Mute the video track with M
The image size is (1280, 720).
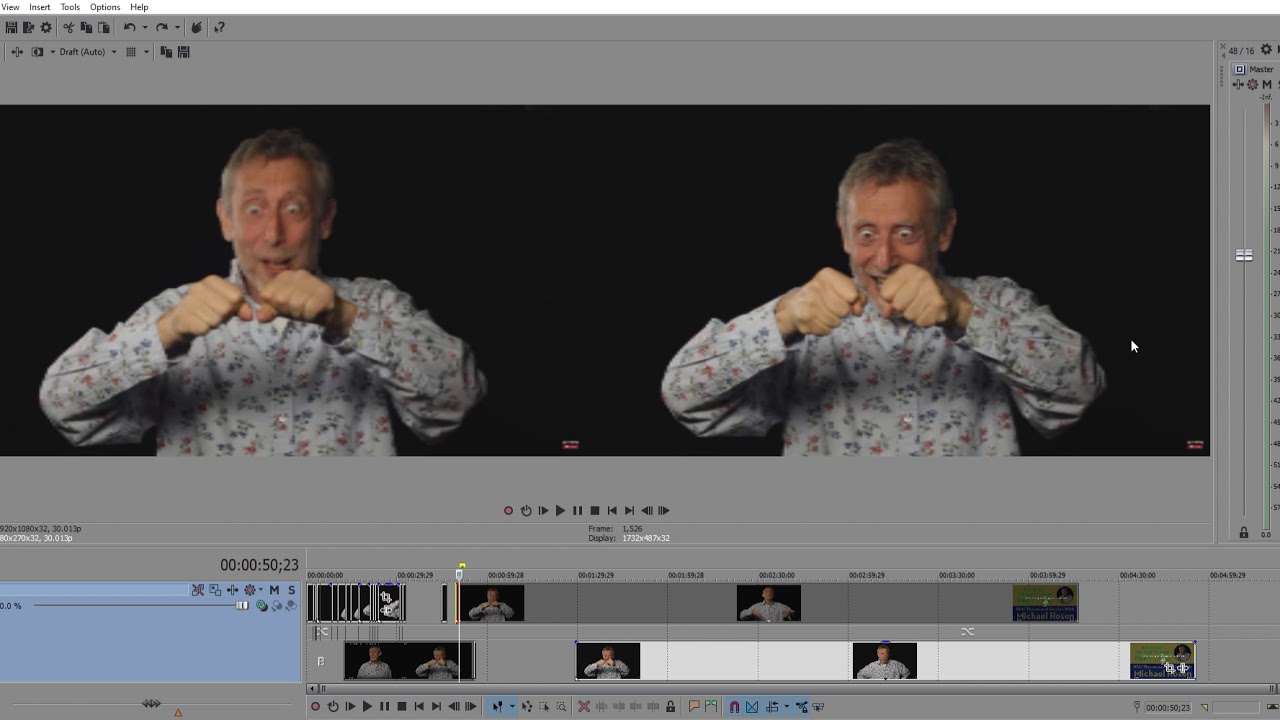pyautogui.click(x=274, y=590)
